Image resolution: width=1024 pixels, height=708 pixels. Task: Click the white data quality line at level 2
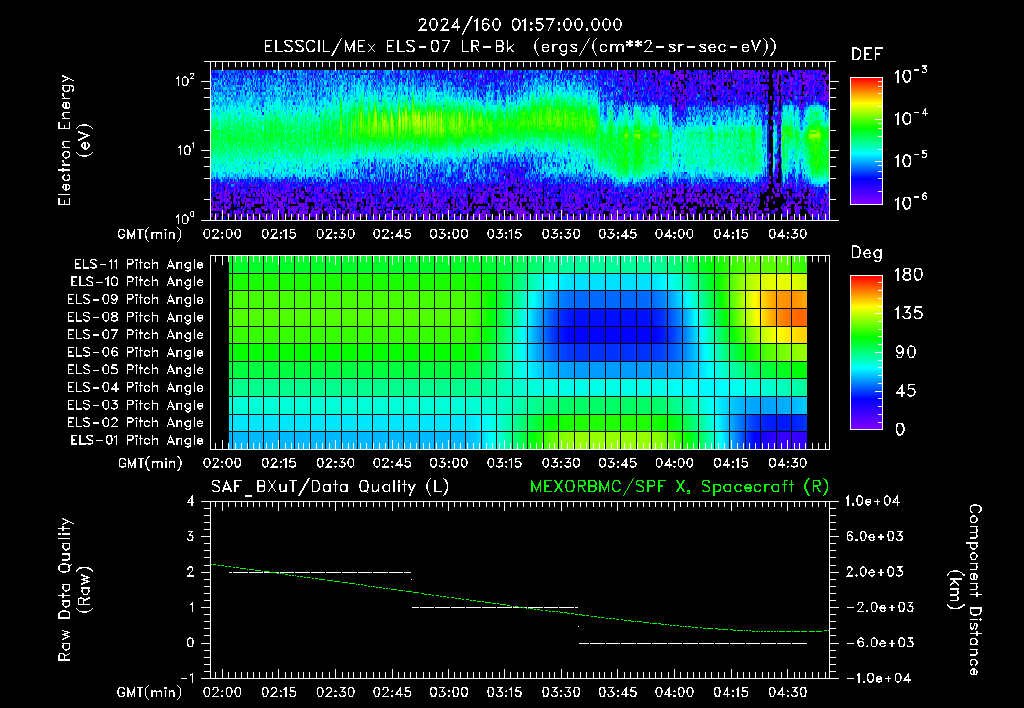tap(320, 572)
